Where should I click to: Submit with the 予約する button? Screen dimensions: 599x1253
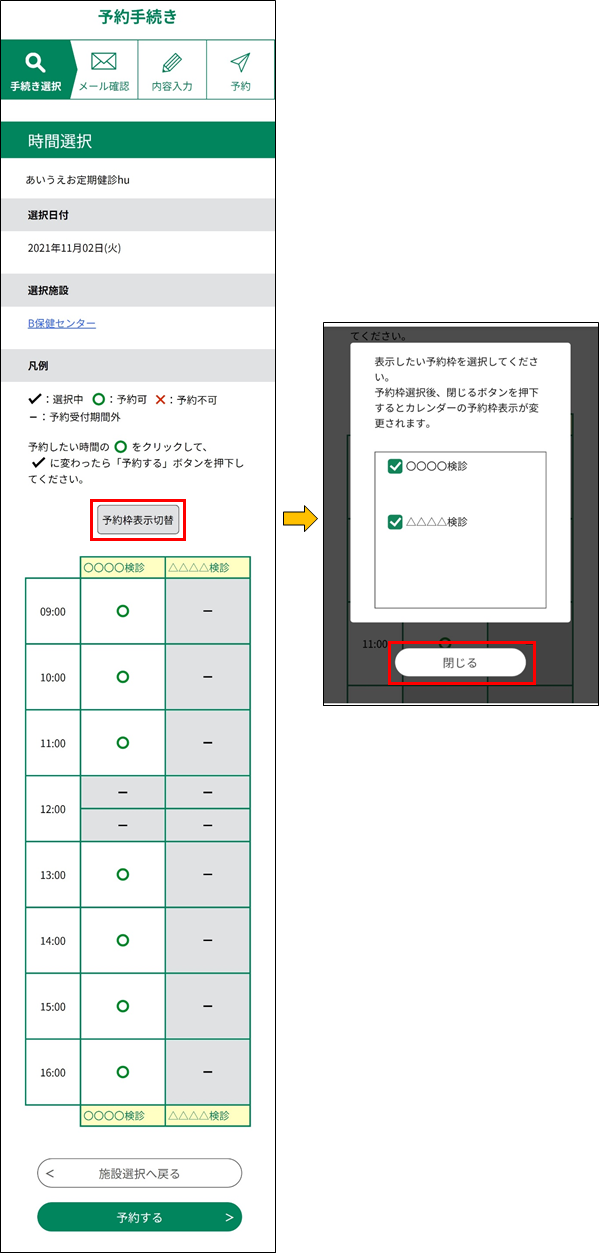click(140, 1217)
